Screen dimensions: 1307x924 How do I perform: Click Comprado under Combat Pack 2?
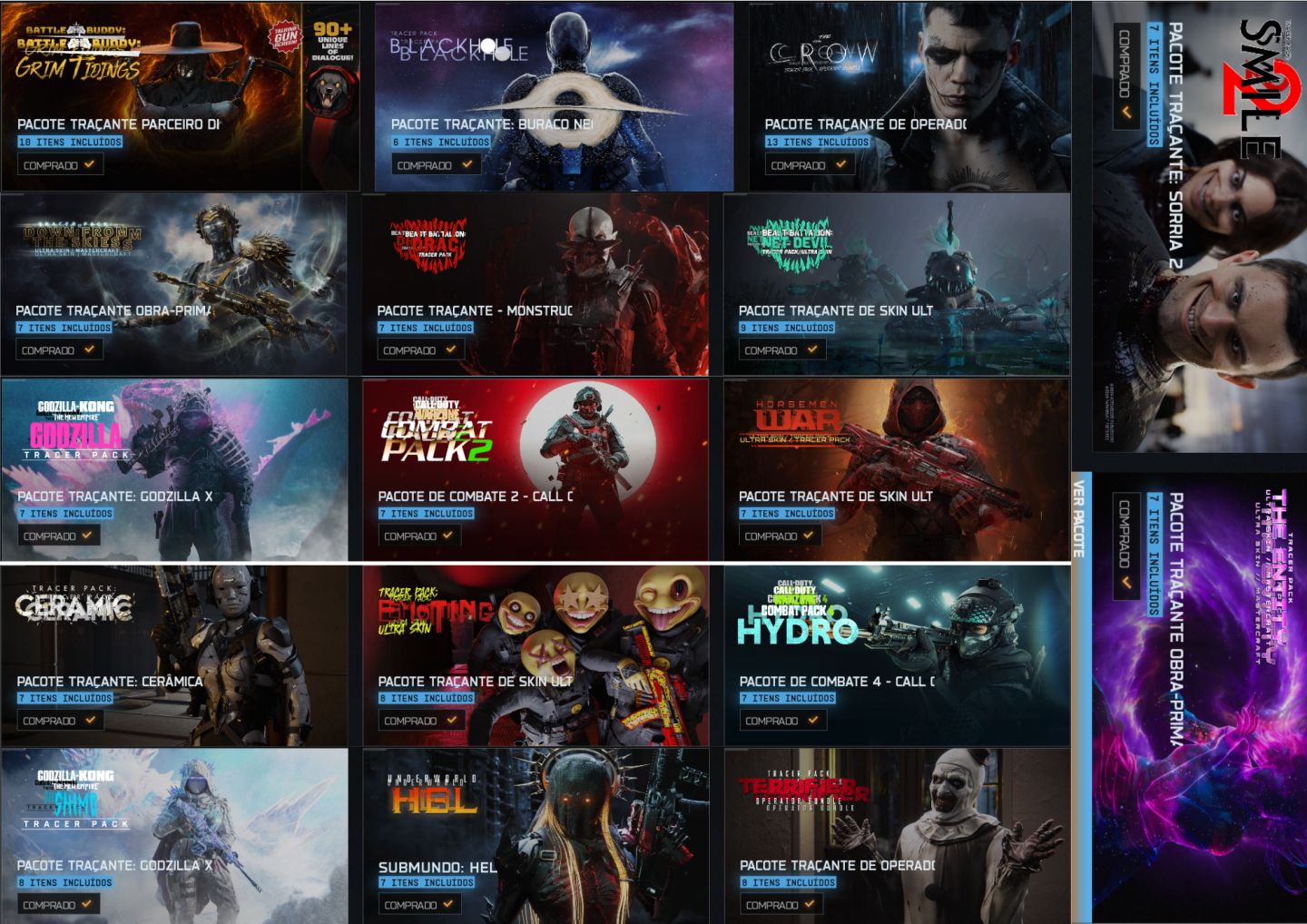[x=419, y=536]
